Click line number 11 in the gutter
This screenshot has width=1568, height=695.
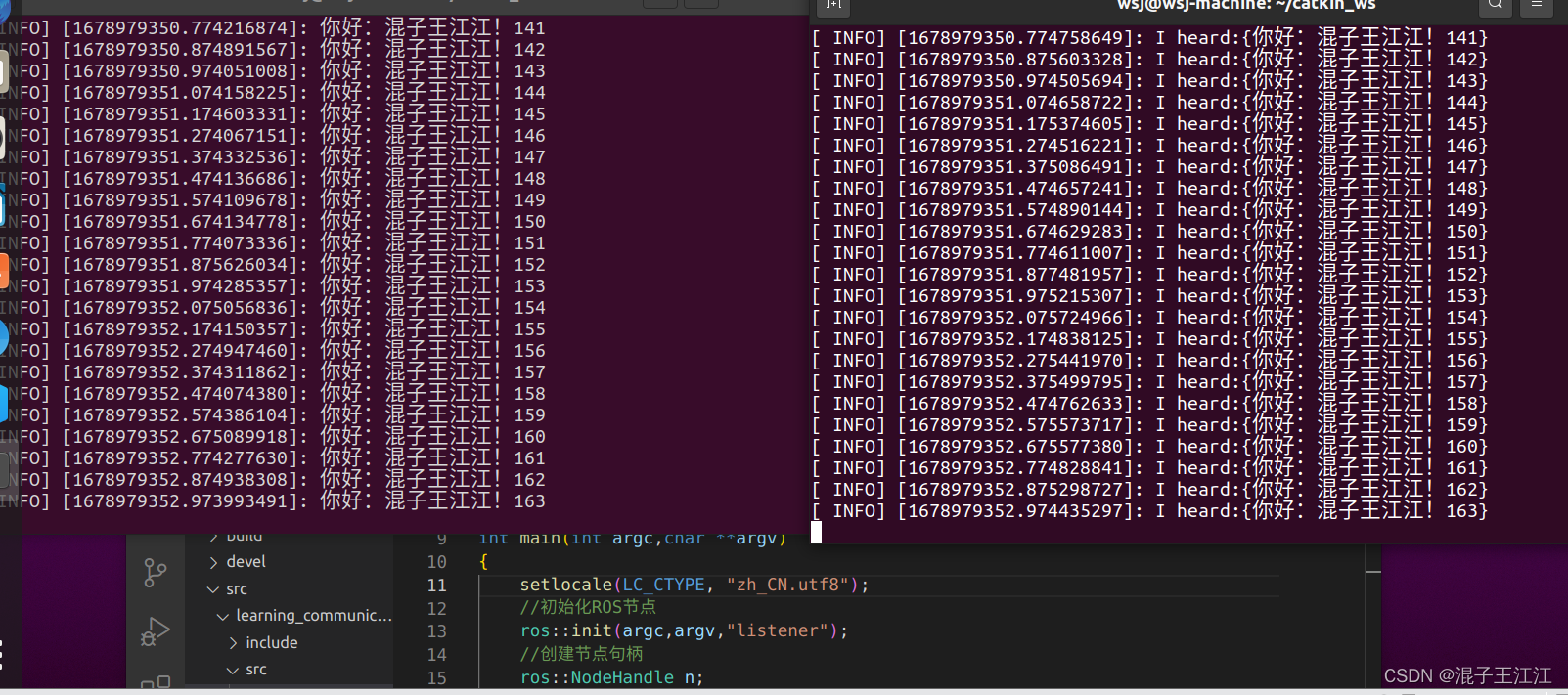pyautogui.click(x=436, y=586)
